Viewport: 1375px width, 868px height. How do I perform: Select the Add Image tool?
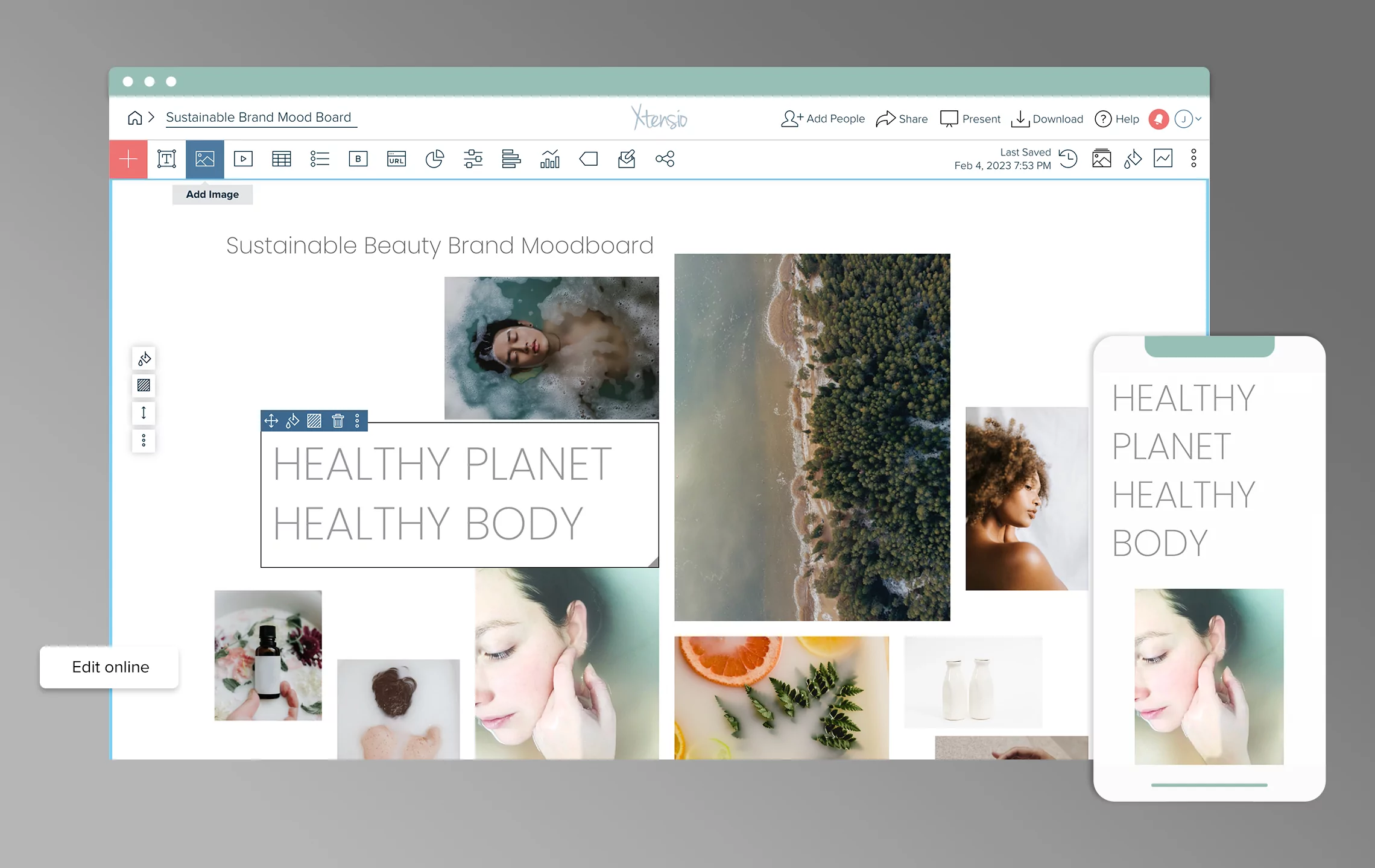click(x=204, y=159)
